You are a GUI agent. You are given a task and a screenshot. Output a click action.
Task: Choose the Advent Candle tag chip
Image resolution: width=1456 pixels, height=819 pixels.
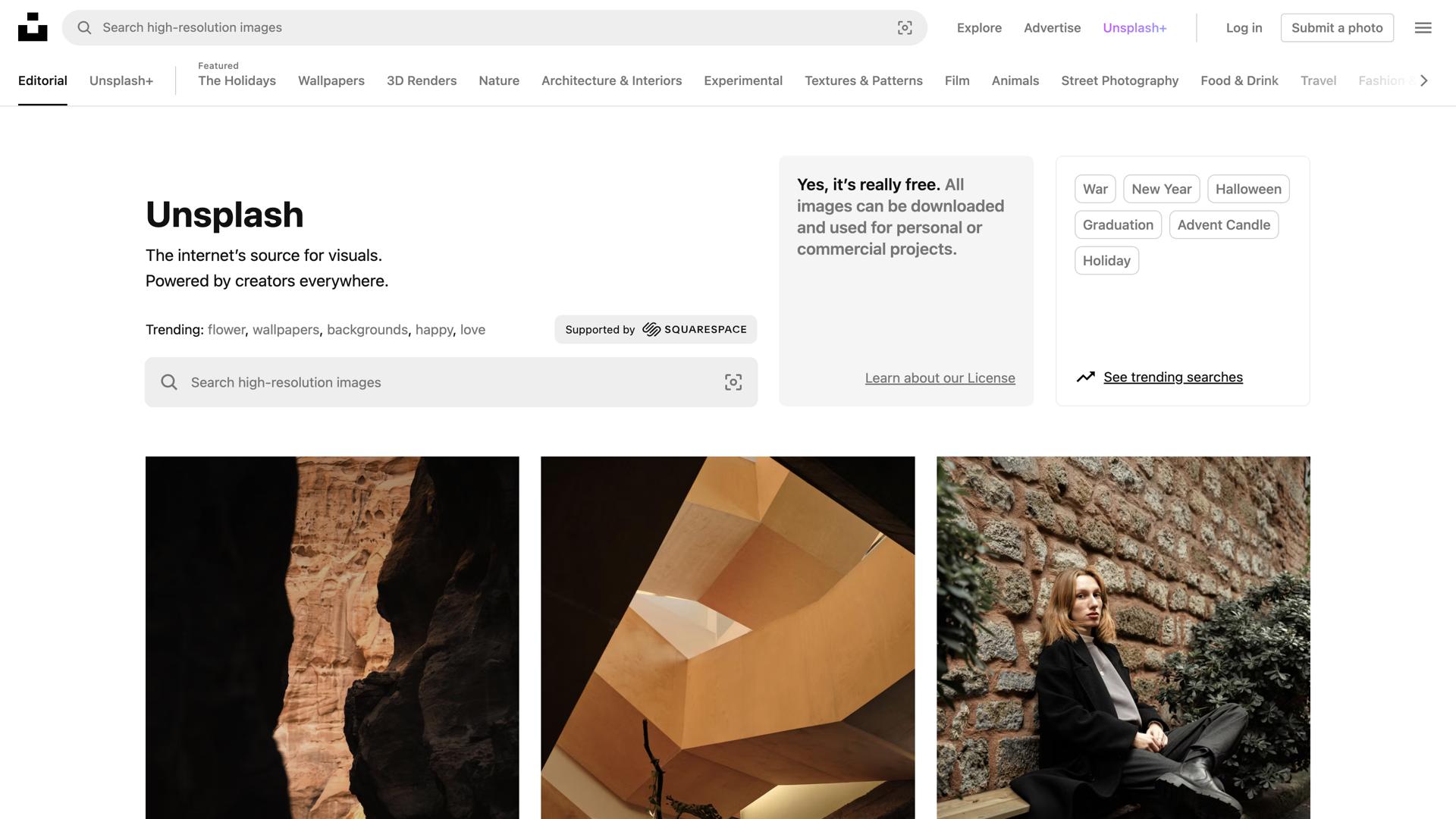(1223, 224)
